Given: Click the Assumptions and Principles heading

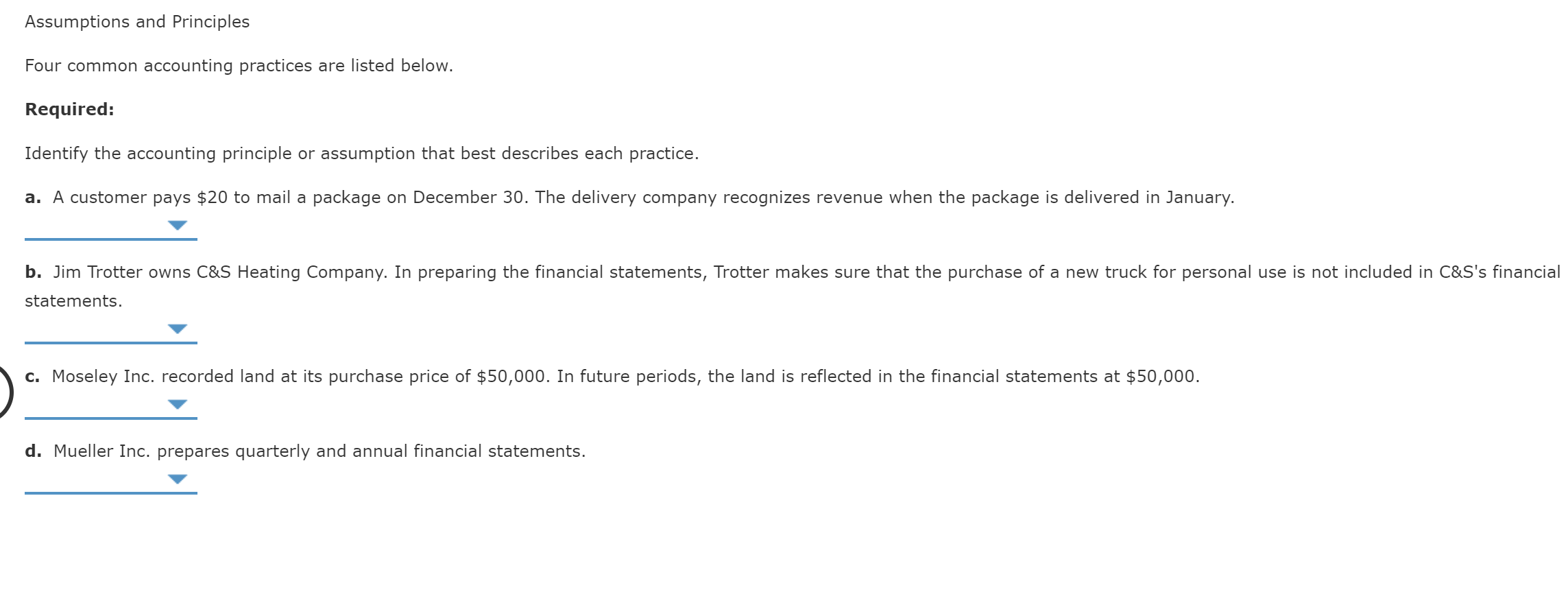Looking at the screenshot, I should coord(136,21).
